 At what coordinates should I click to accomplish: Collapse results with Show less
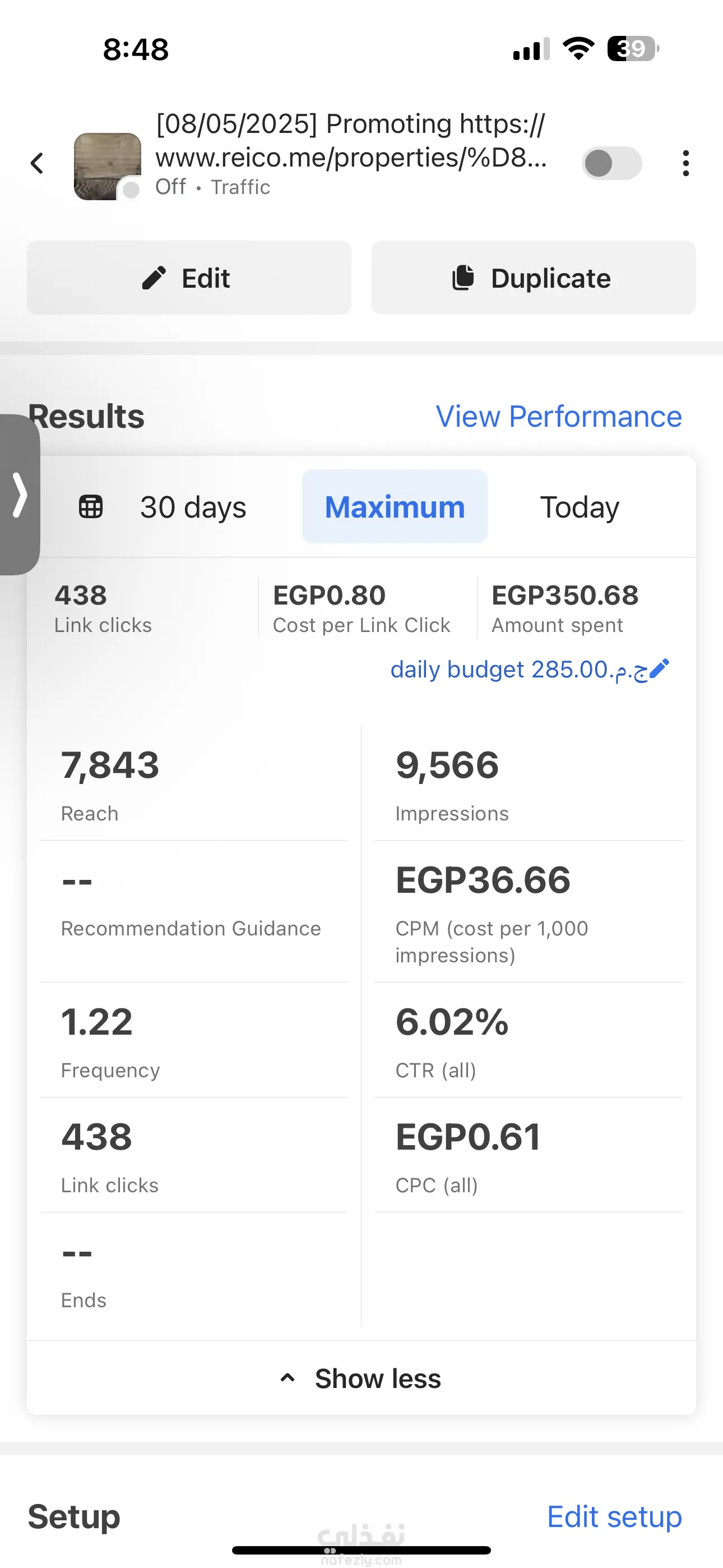[x=361, y=1378]
